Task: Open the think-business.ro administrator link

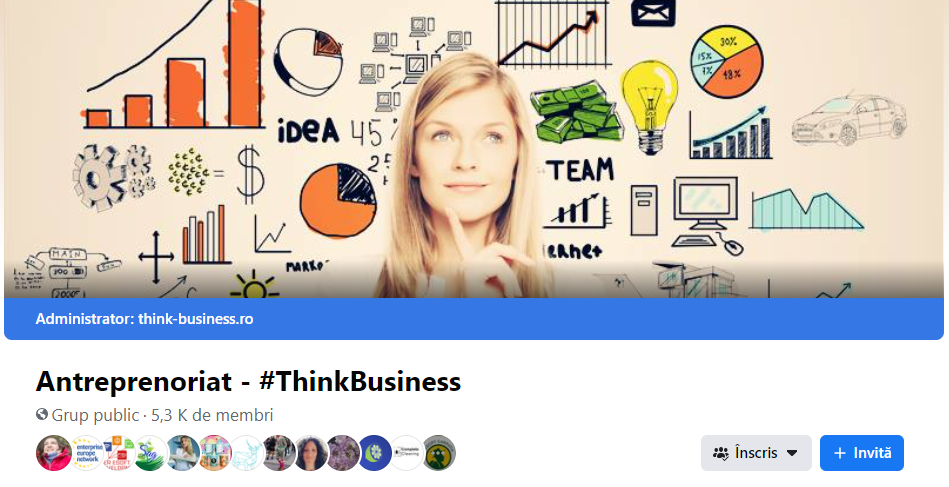Action: tap(195, 319)
